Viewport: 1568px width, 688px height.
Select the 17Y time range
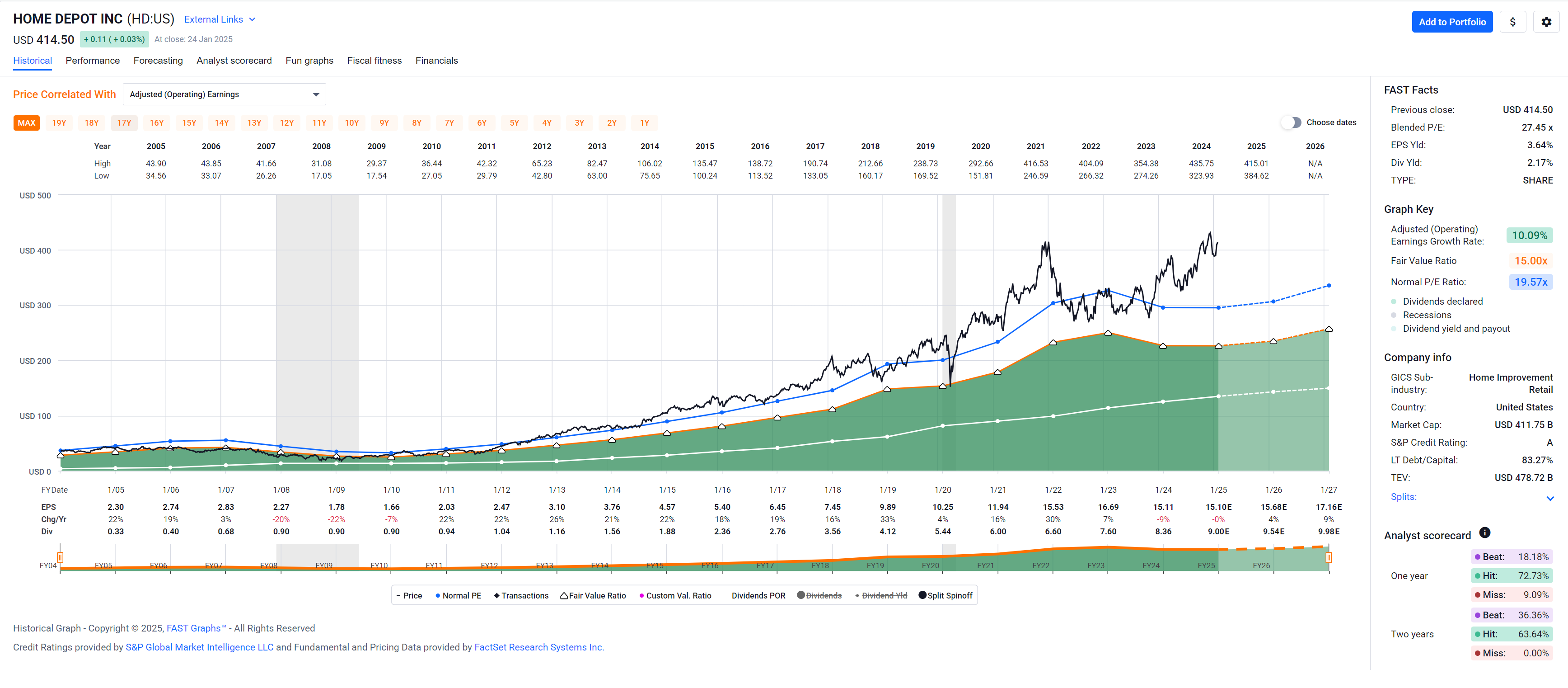124,123
